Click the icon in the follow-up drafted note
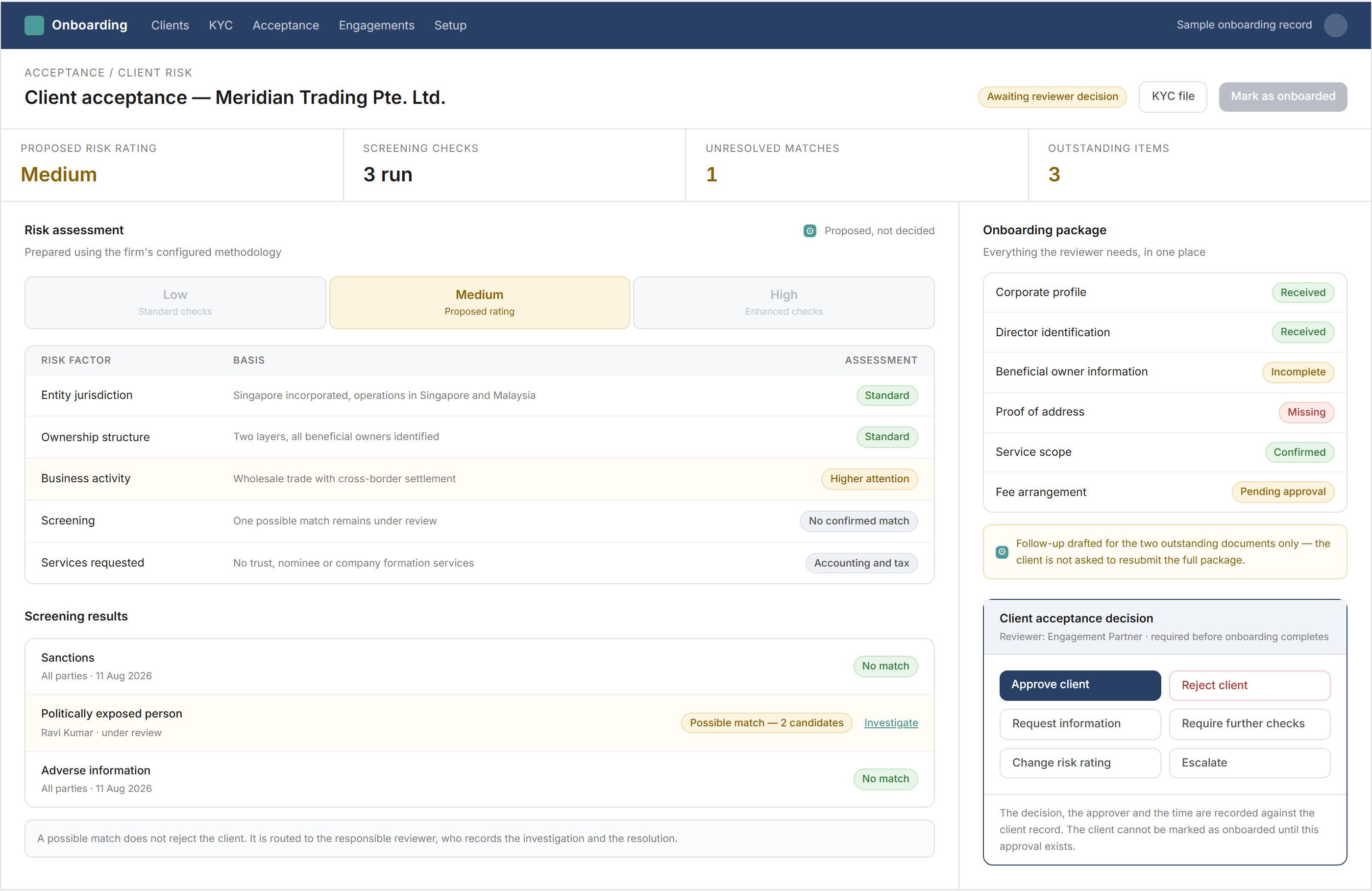 click(x=1002, y=552)
